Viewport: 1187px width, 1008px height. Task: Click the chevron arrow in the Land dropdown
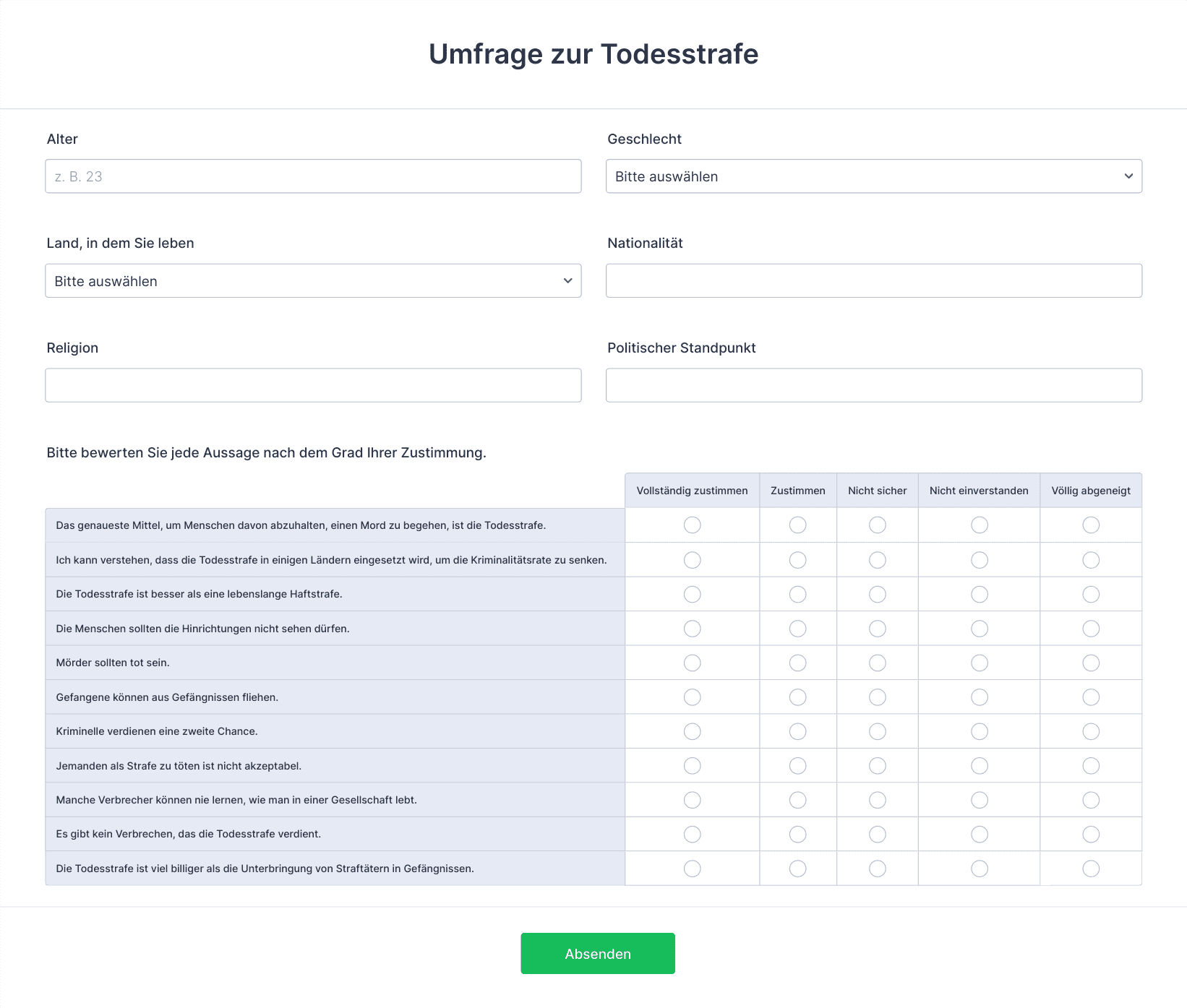pos(567,281)
